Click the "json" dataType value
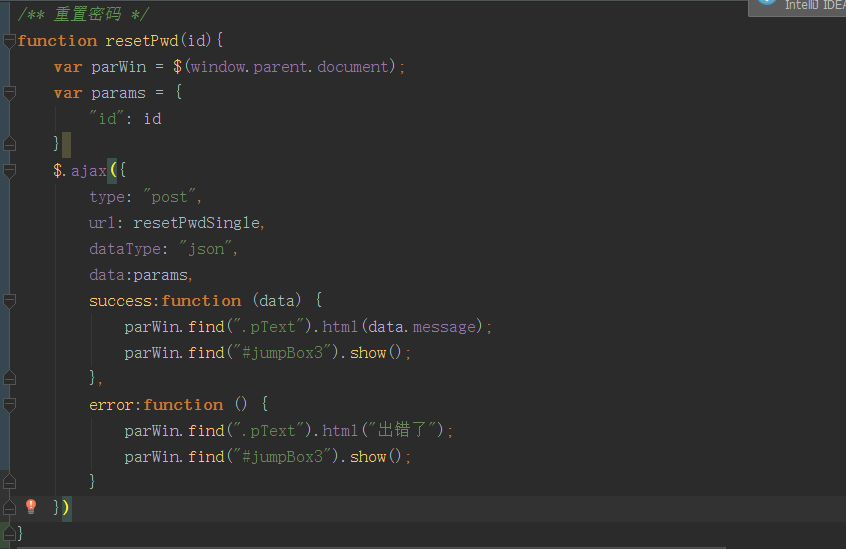846x549 pixels. (x=206, y=249)
